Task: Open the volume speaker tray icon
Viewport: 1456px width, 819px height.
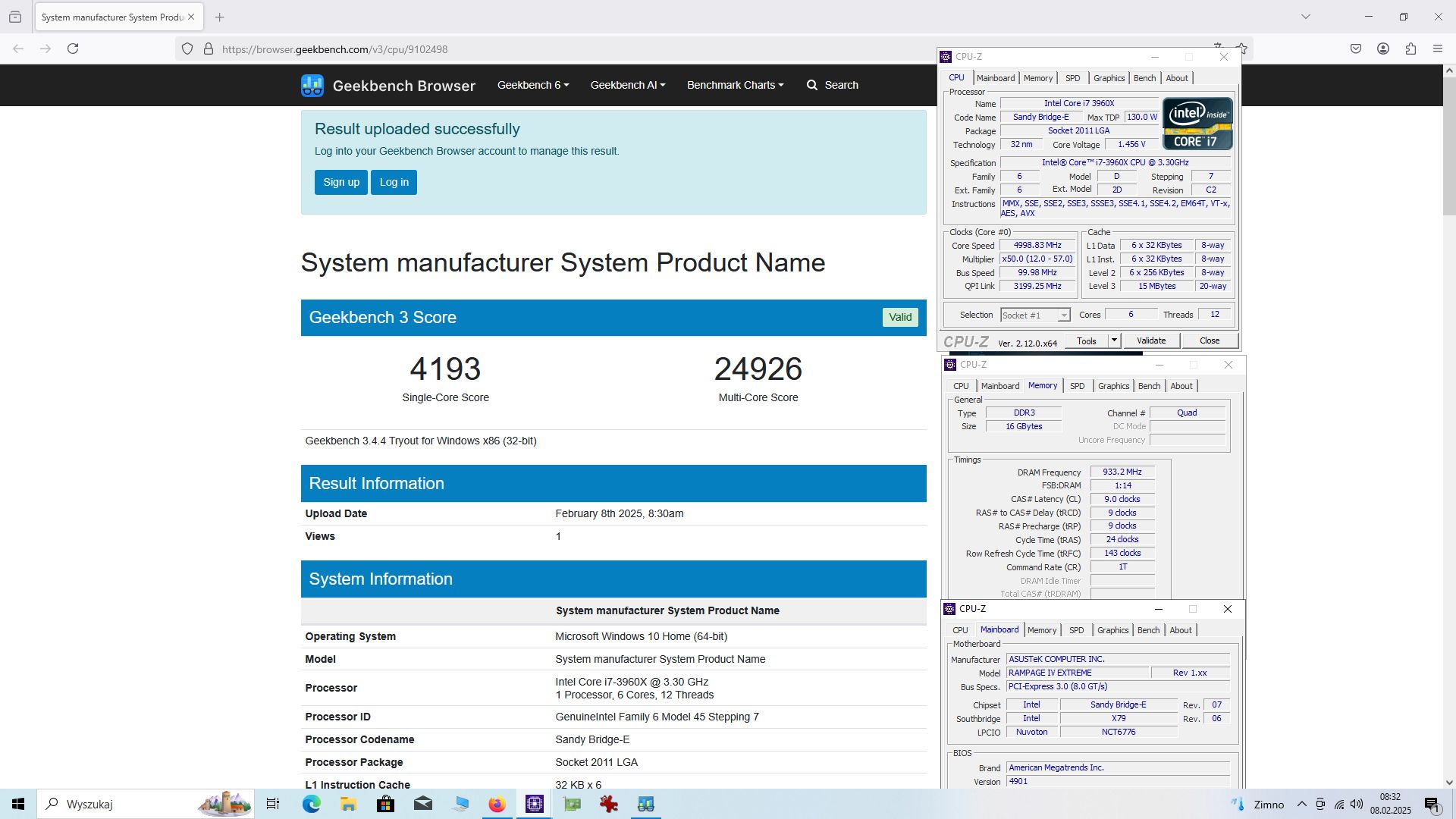Action: pos(1357,804)
